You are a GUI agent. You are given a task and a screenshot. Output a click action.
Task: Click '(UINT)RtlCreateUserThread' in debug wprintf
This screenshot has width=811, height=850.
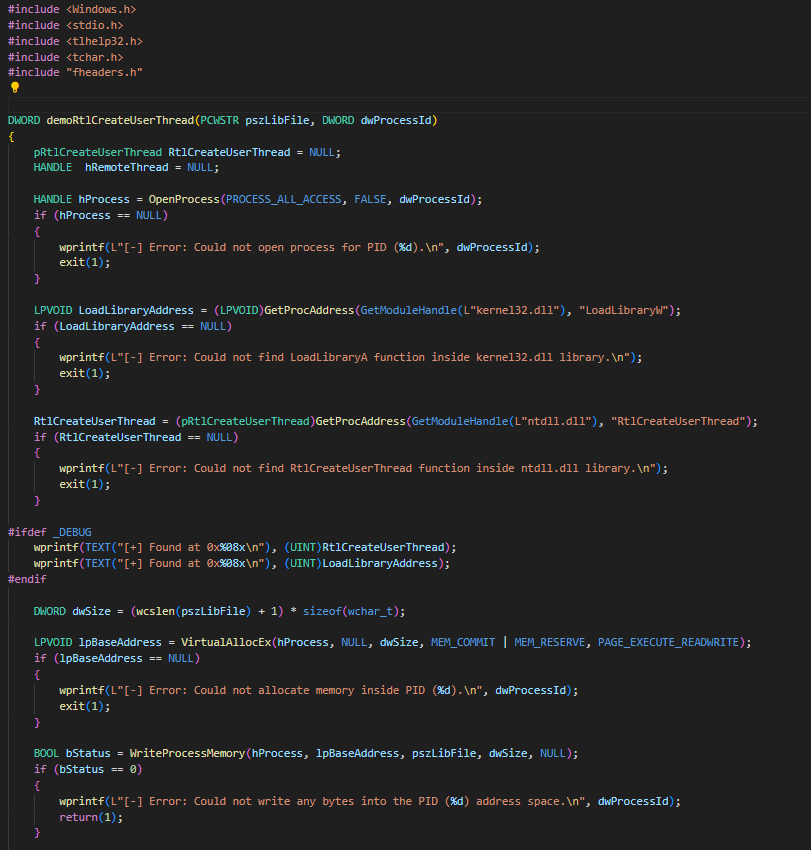tap(367, 548)
